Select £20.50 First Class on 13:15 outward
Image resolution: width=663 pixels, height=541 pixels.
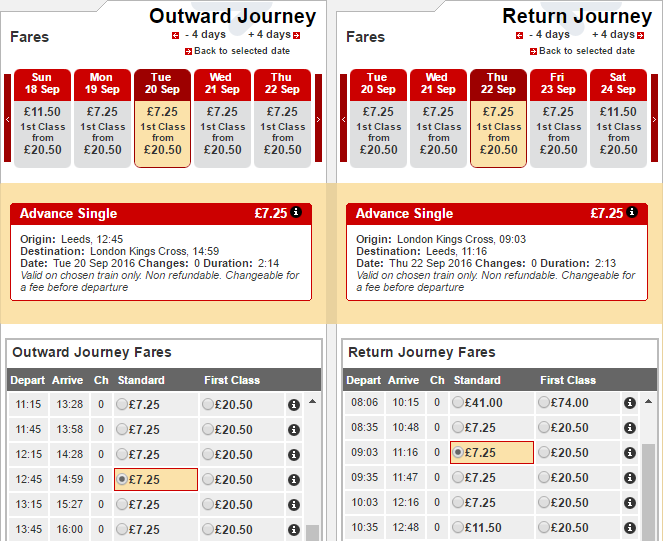click(x=208, y=504)
